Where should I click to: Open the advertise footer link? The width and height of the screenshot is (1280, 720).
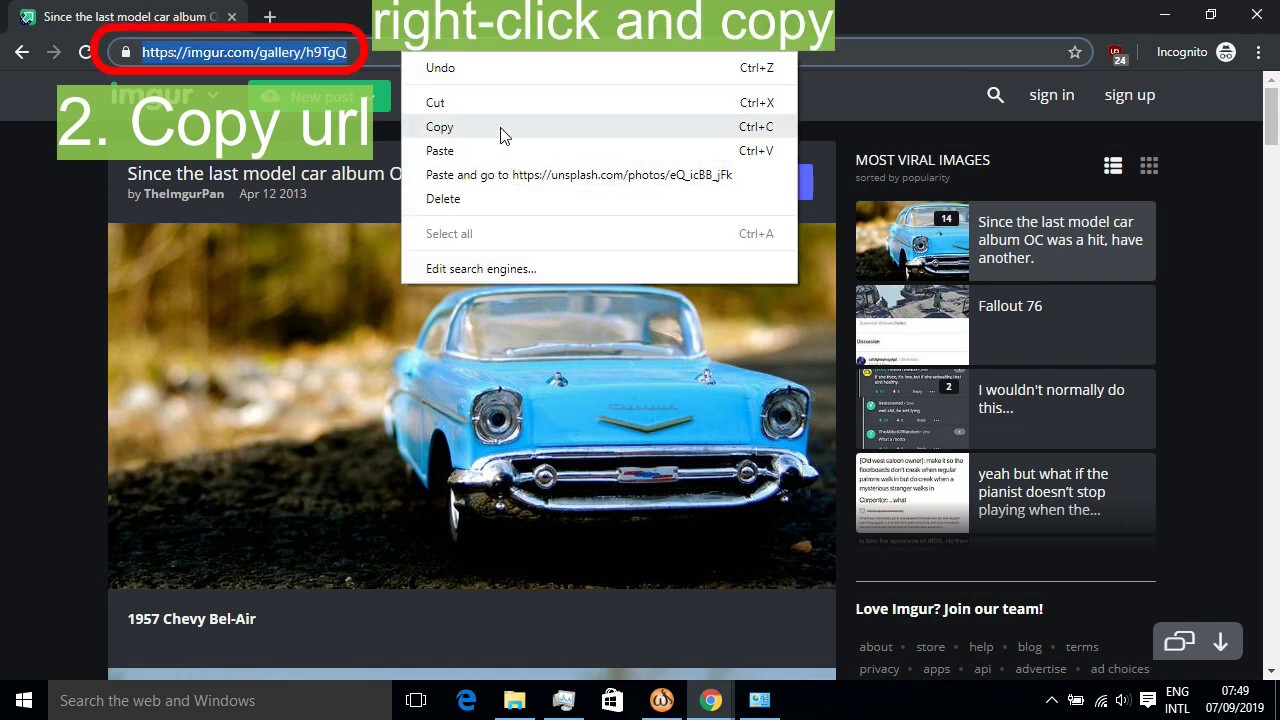pyautogui.click(x=1041, y=669)
